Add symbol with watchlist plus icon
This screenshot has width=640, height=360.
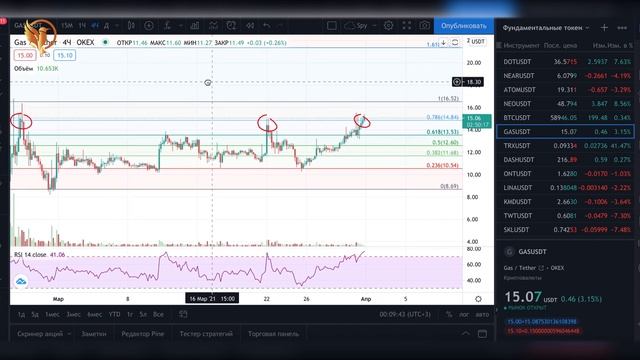(x=604, y=28)
